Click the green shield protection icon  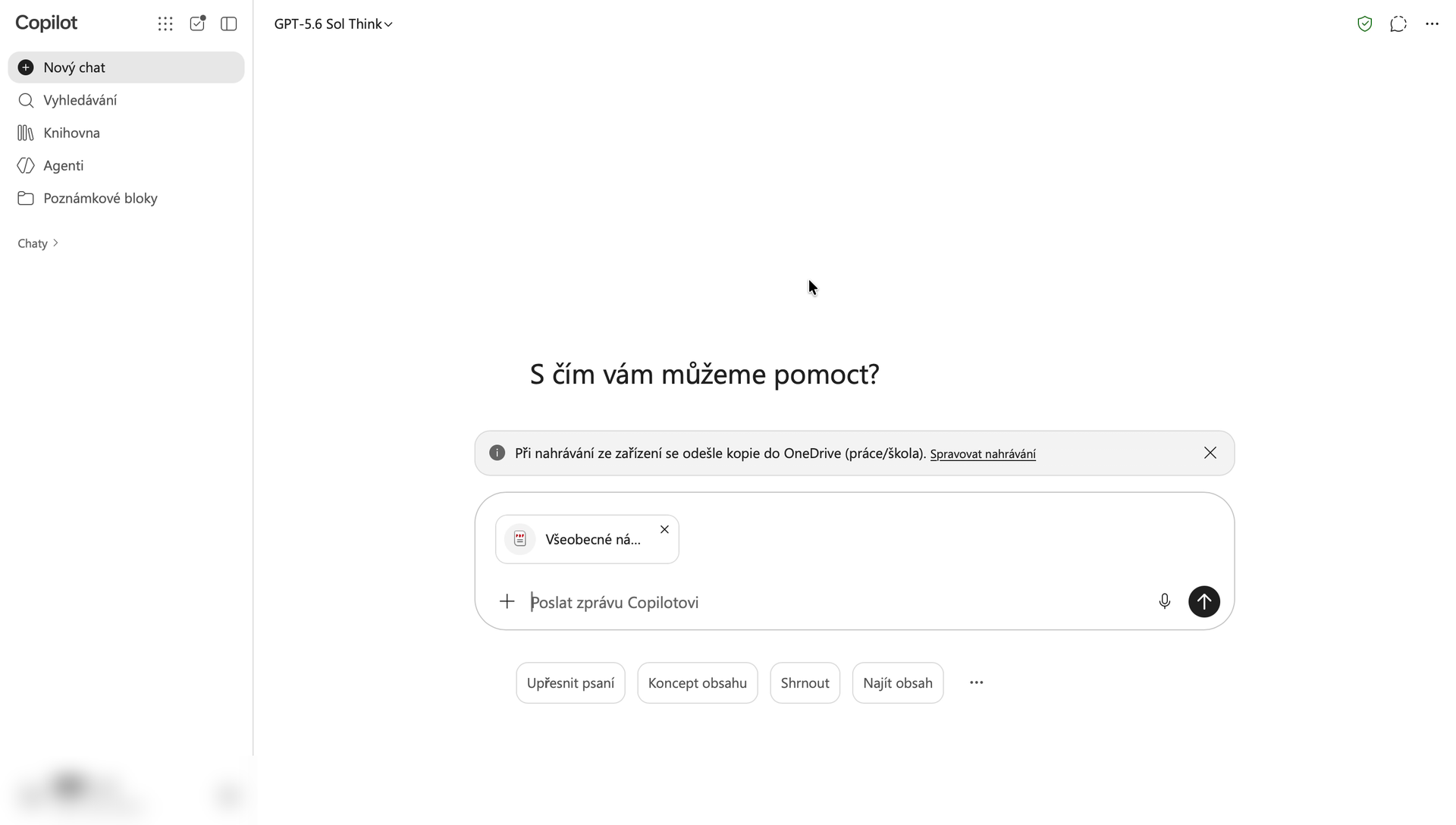(1365, 24)
